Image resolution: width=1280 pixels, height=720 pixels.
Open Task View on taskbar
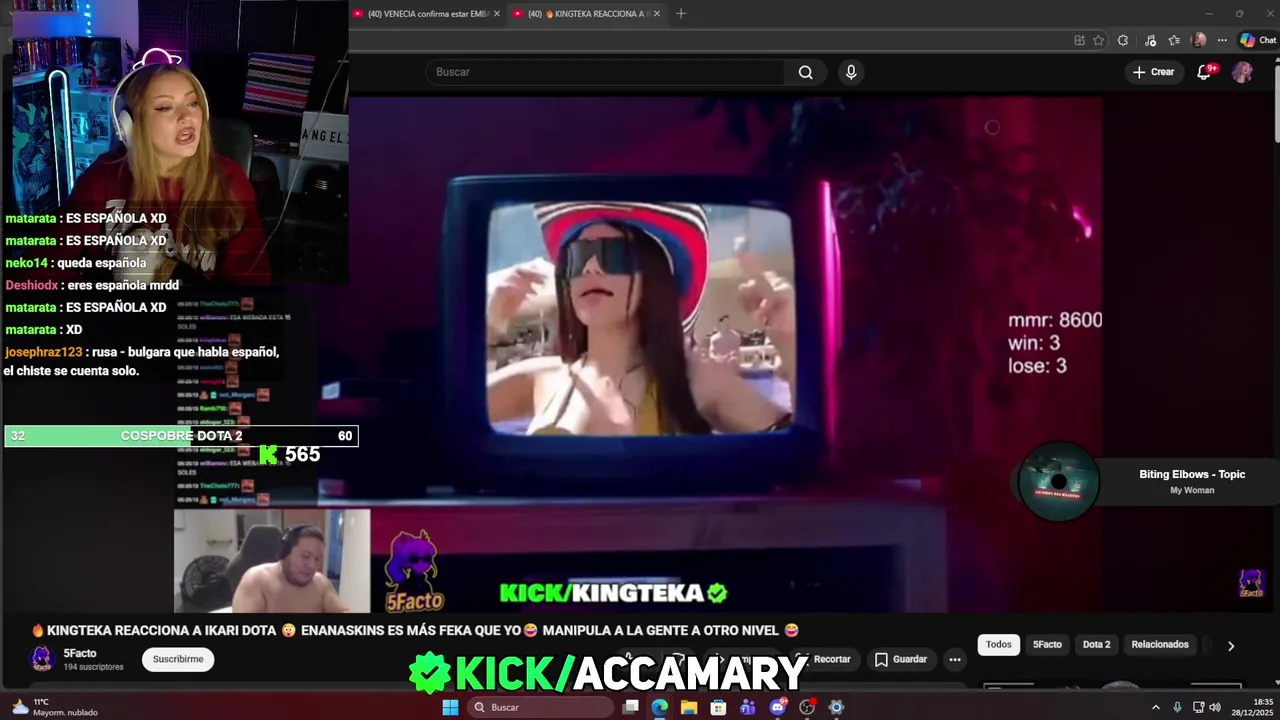(631, 707)
